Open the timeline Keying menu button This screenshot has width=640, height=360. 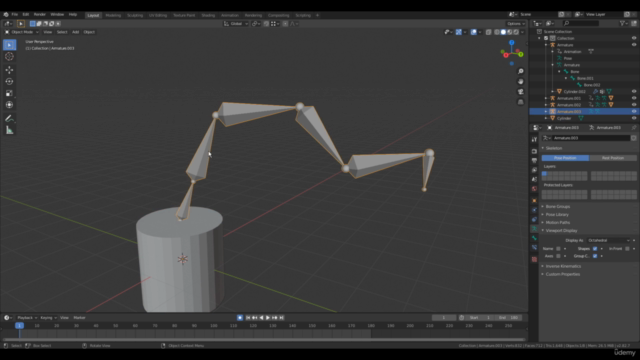tap(48, 318)
